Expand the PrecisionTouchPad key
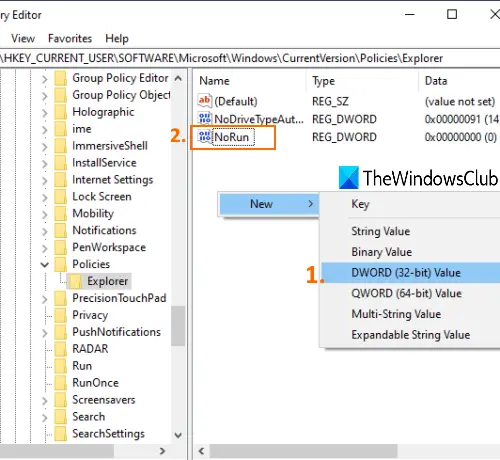Image resolution: width=500 pixels, height=460 pixels. click(45, 299)
